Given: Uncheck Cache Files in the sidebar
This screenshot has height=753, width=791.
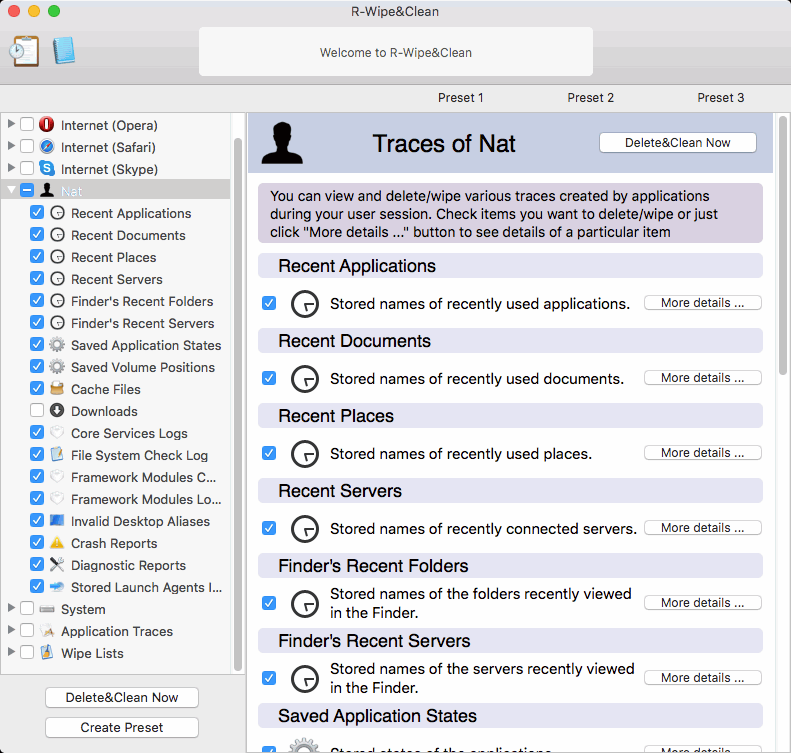Looking at the screenshot, I should 37,388.
